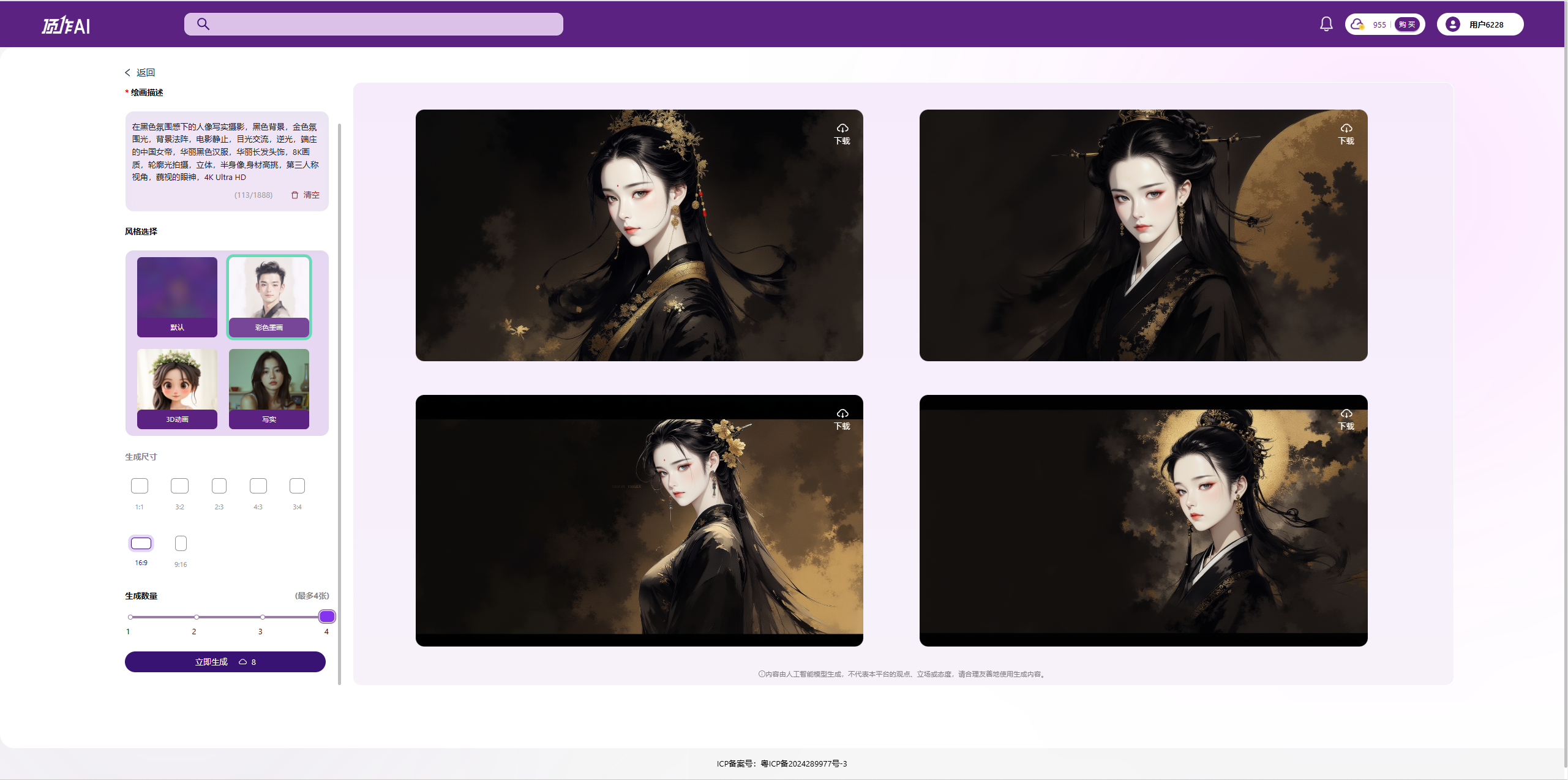Click the user avatar icon
1568x780 pixels.
[x=1452, y=24]
